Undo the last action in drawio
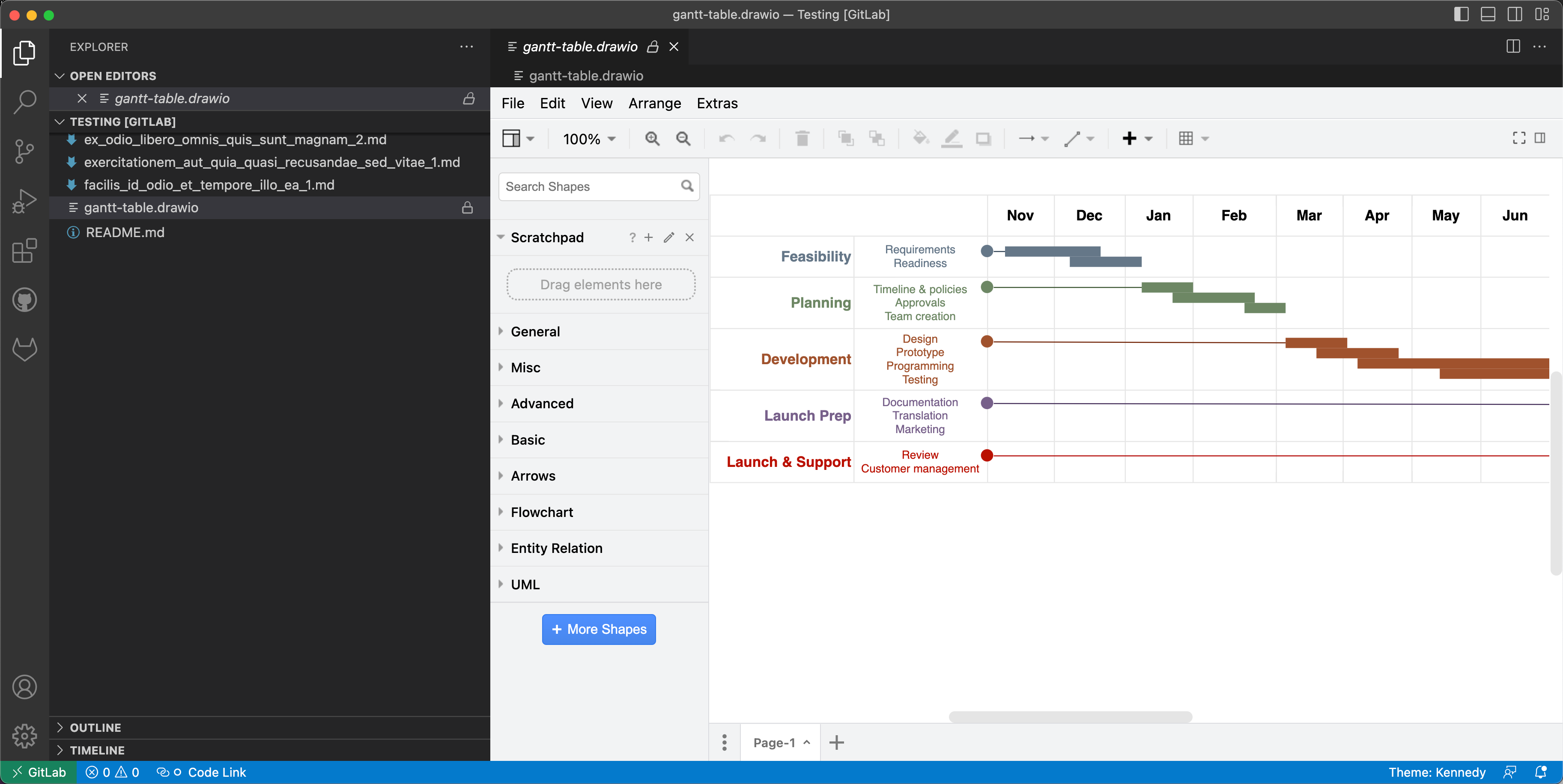 (x=726, y=138)
